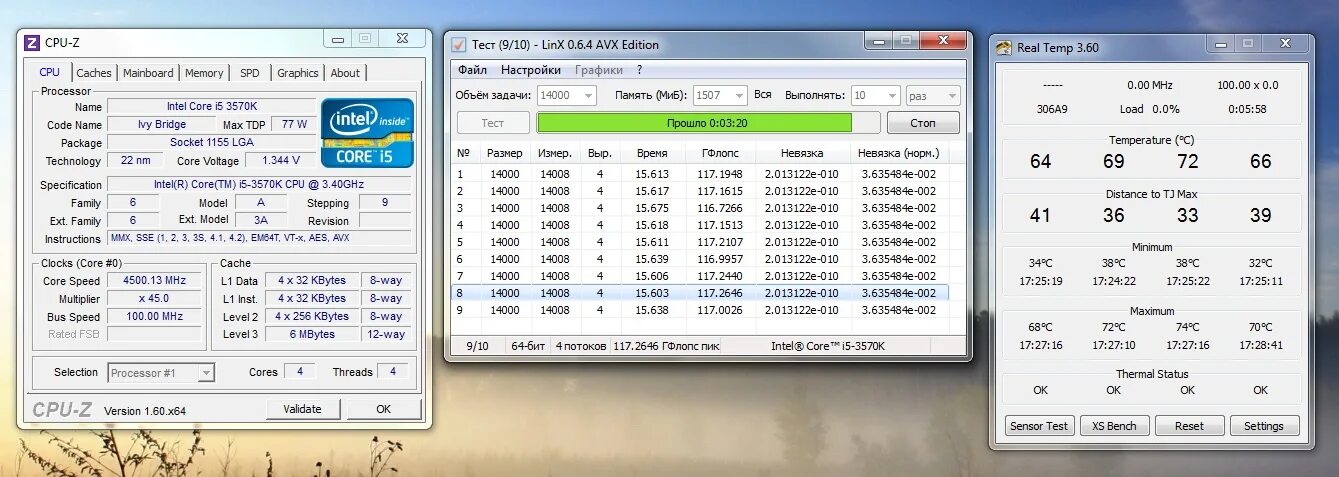Screen dimensions: 1339x477
Task: Click the OK button in CPU-Z
Action: point(383,409)
